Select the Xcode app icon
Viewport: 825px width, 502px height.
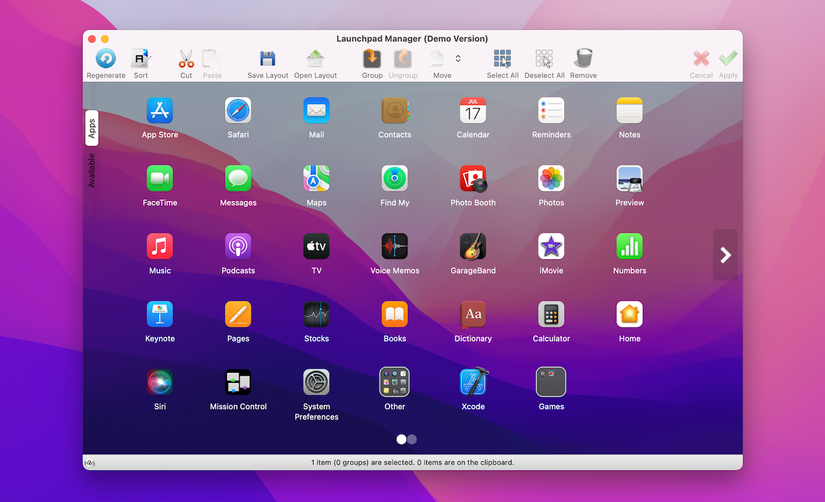tap(473, 382)
